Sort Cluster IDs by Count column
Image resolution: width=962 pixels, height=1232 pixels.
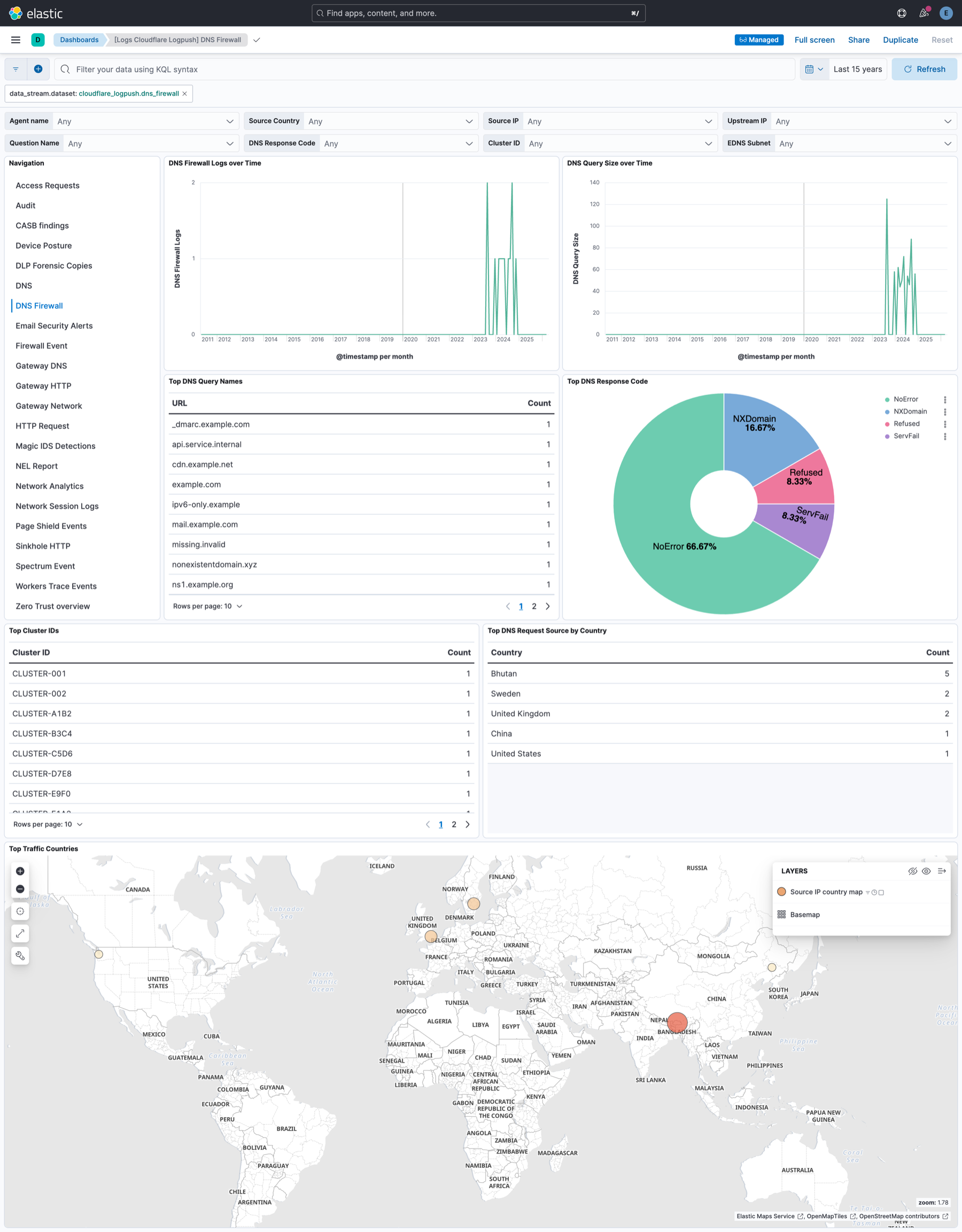point(459,653)
